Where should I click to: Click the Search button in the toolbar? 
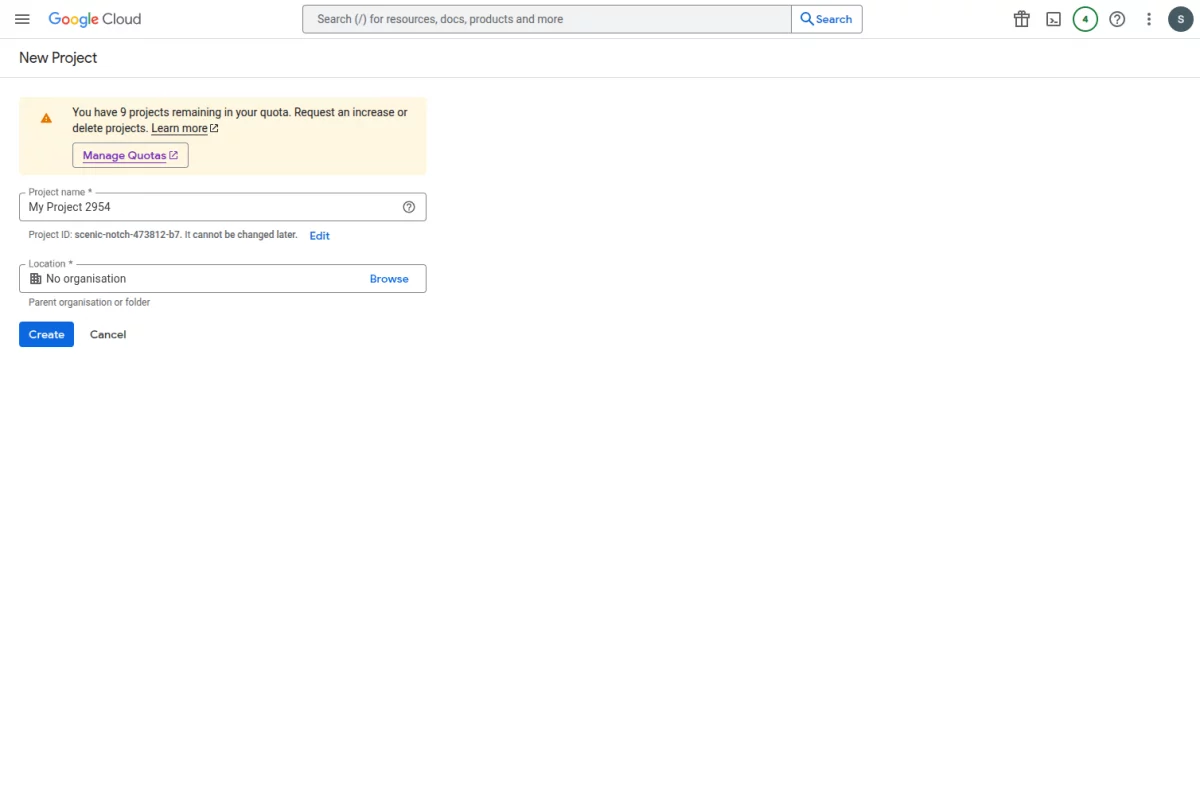[827, 18]
